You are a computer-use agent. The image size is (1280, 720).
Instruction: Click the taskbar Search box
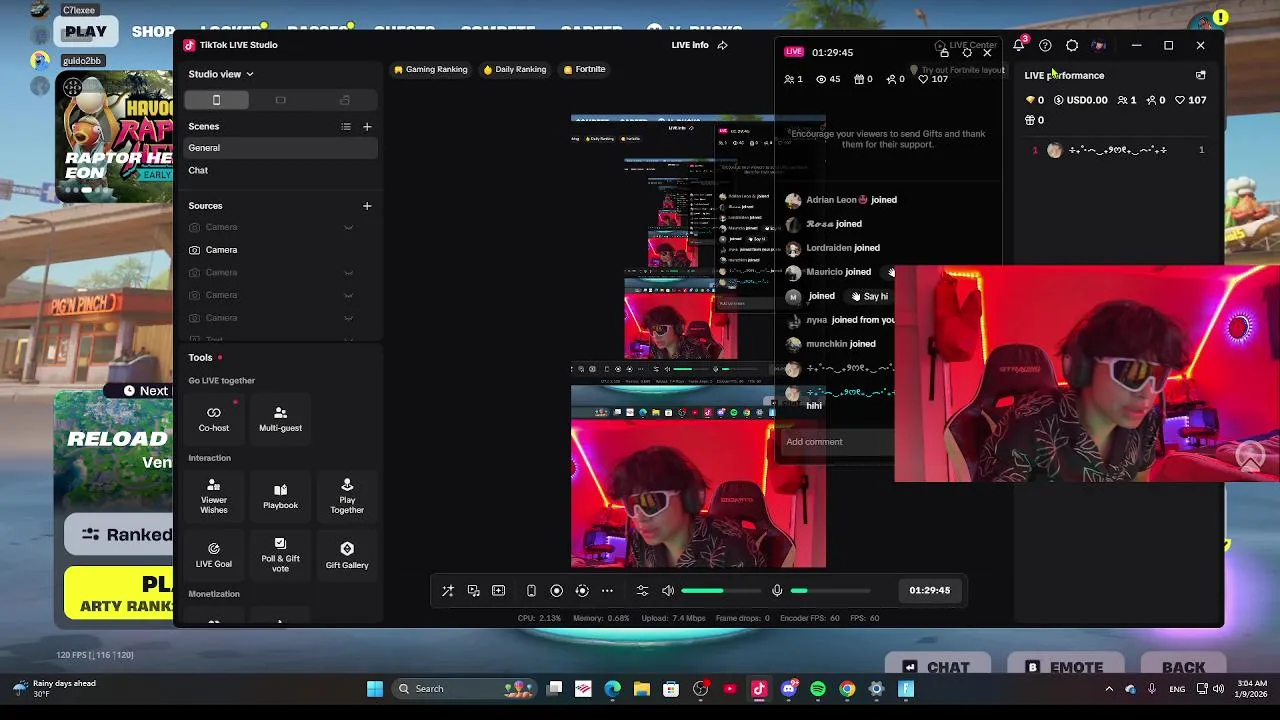[463, 689]
